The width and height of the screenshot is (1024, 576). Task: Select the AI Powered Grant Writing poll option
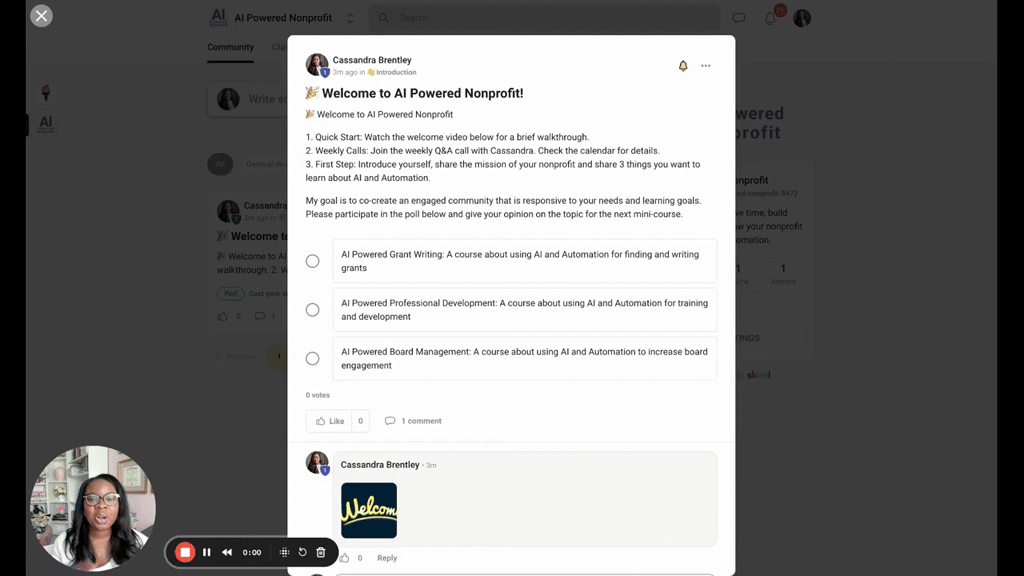pyautogui.click(x=312, y=261)
